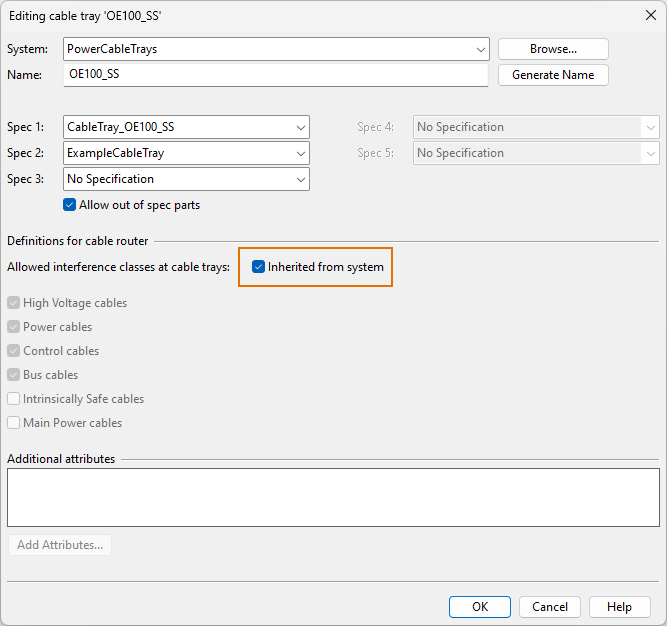This screenshot has height=626, width=667.
Task: Click the Browse button
Action: pyautogui.click(x=552, y=49)
